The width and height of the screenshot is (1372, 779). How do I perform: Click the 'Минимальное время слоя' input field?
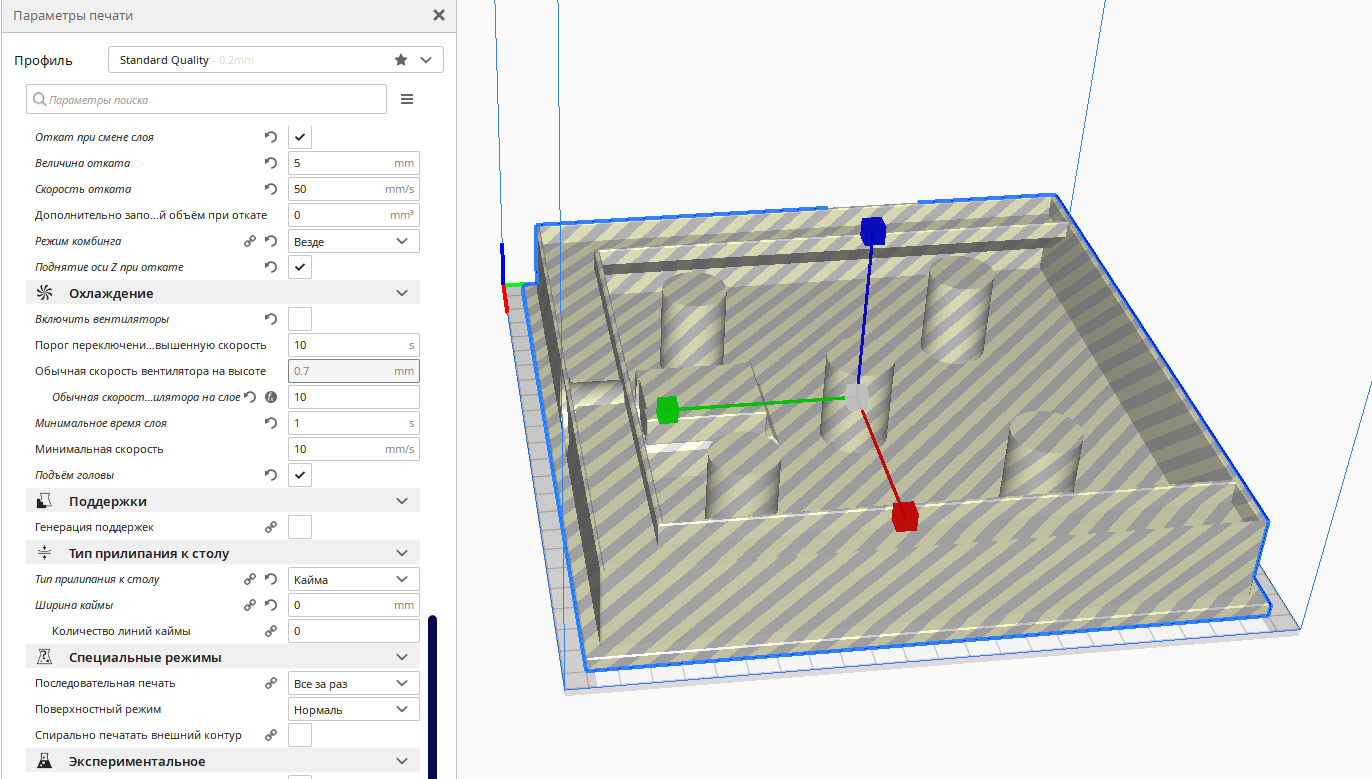coord(354,423)
